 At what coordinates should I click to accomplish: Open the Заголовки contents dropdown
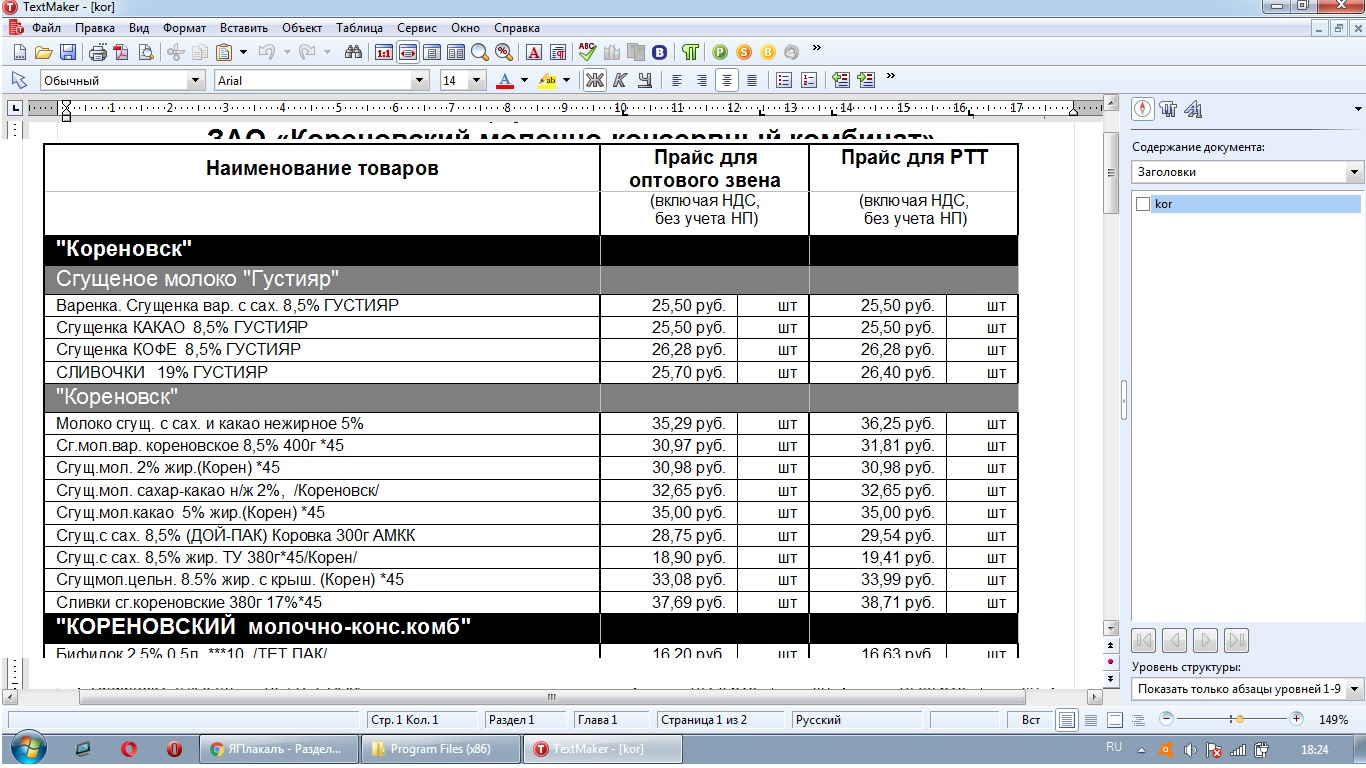pos(1355,172)
